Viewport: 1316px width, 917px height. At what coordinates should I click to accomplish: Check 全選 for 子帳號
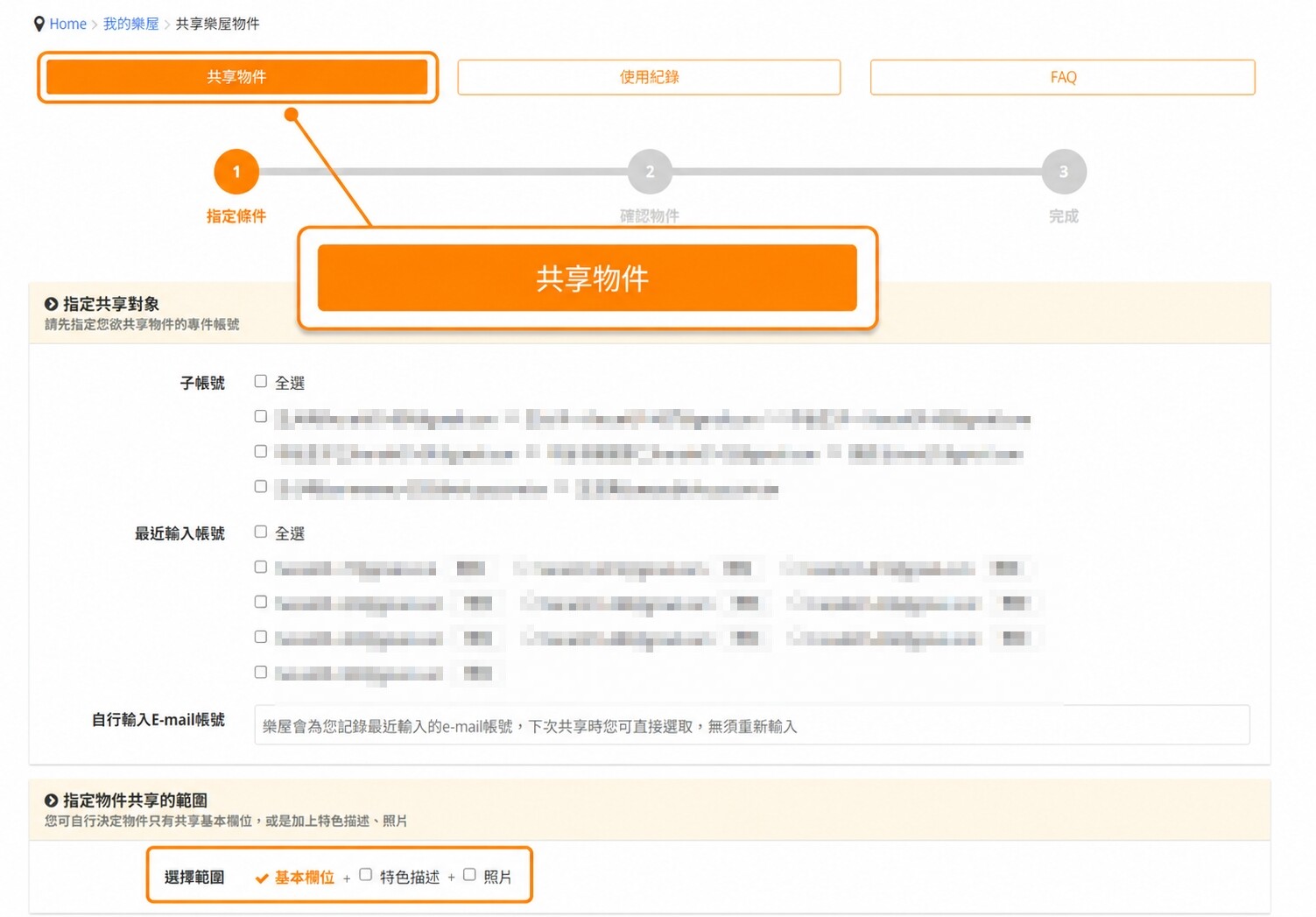pyautogui.click(x=261, y=381)
